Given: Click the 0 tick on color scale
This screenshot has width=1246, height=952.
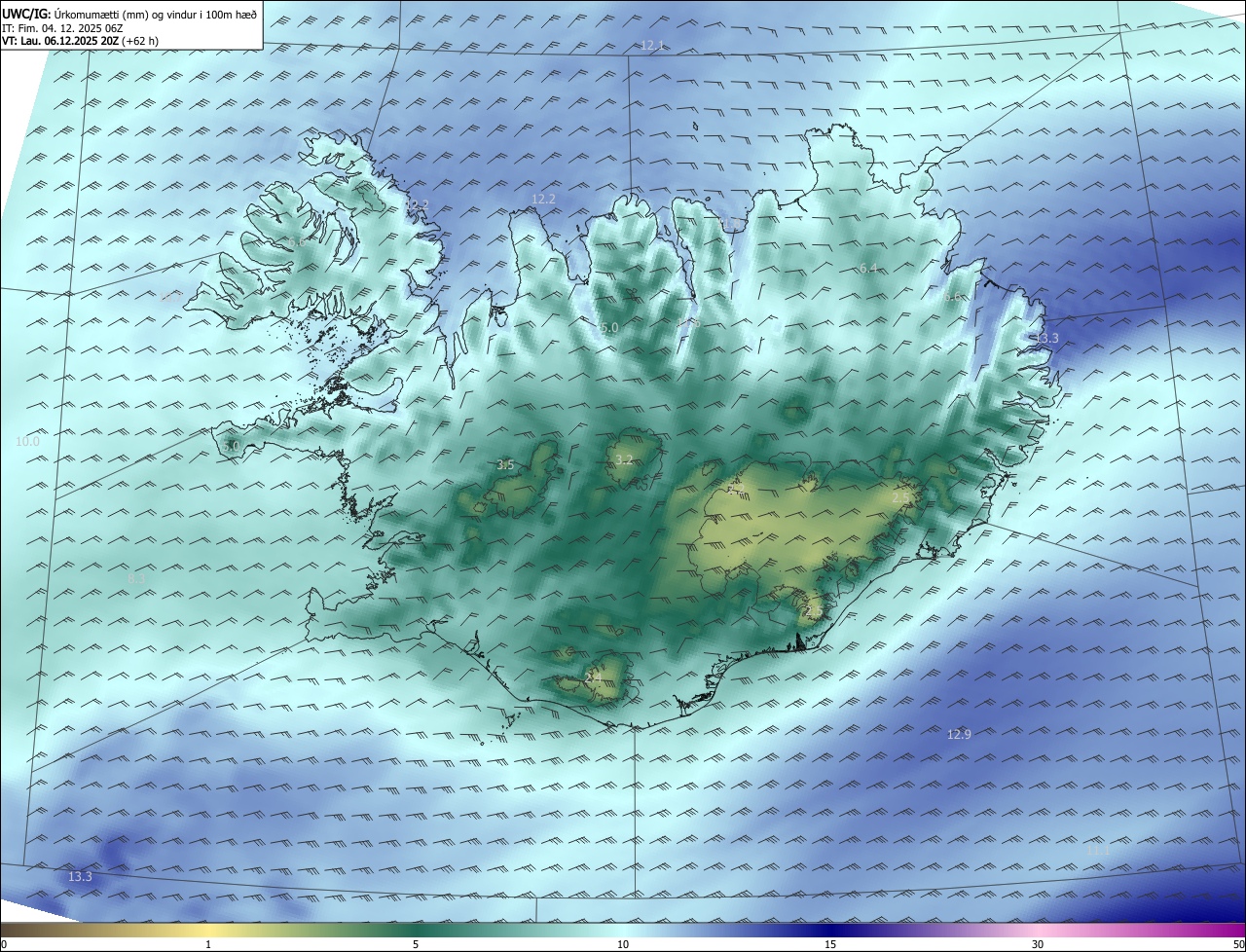Looking at the screenshot, I should tap(4, 944).
